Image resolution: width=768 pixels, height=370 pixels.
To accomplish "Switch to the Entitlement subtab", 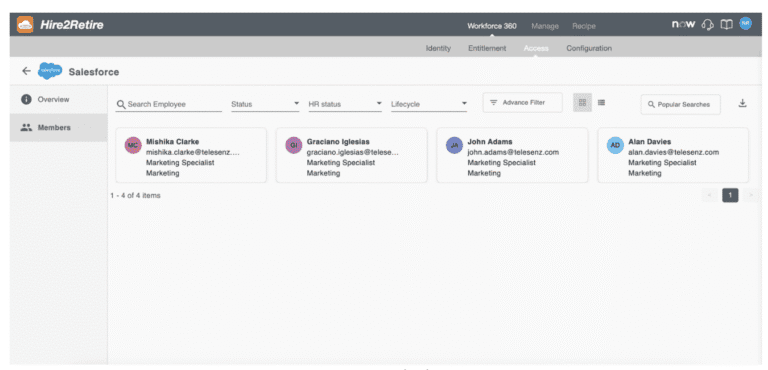I will (487, 49).
